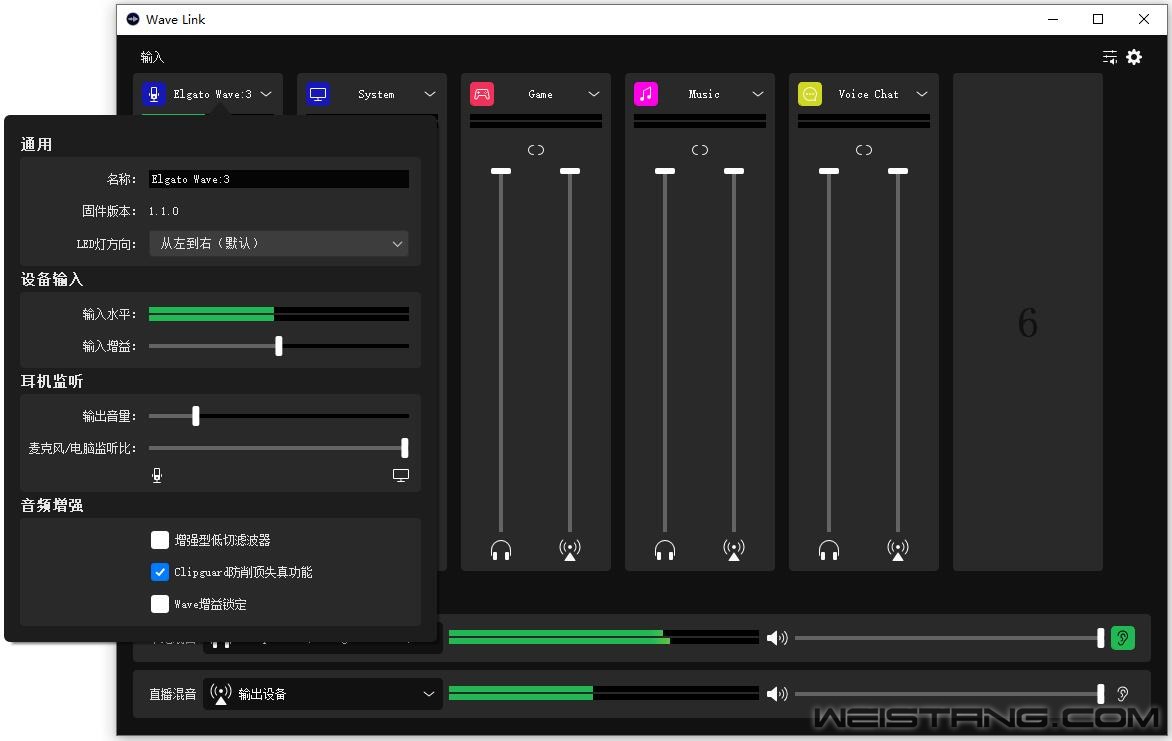1172x741 pixels.
Task: Open the mixer settings sliders icon
Action: (x=1109, y=58)
